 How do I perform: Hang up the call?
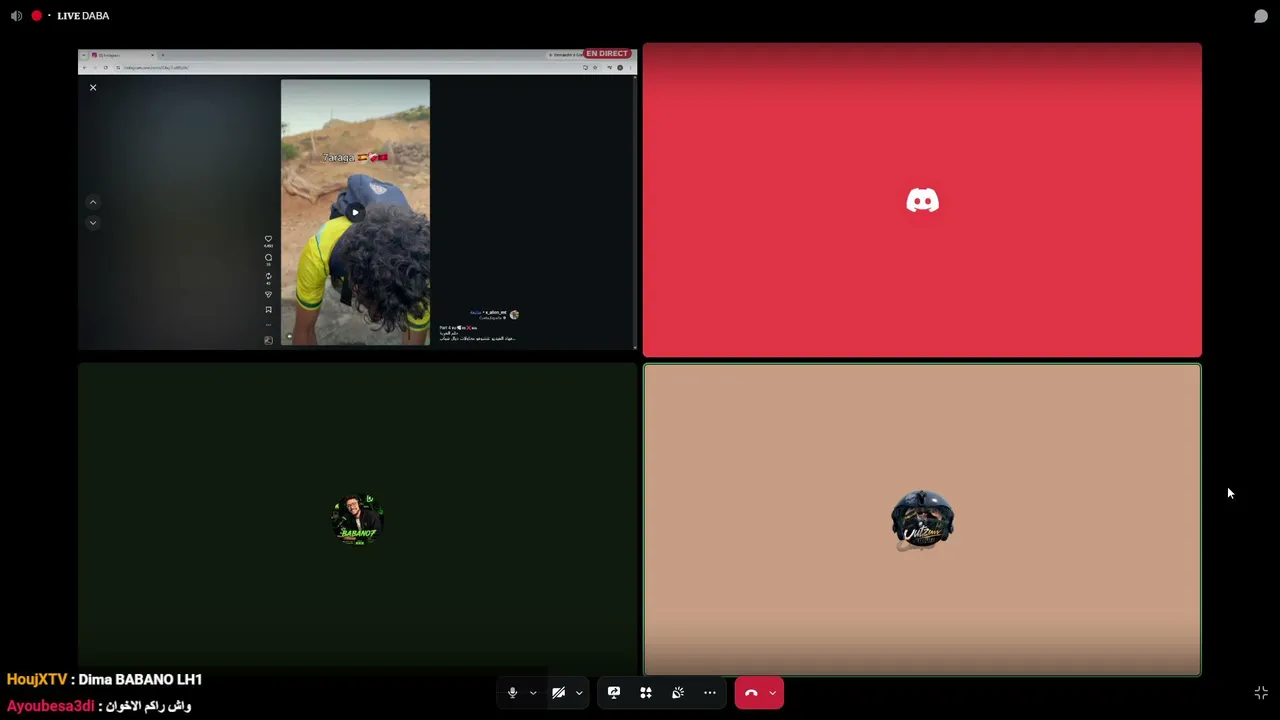point(751,693)
